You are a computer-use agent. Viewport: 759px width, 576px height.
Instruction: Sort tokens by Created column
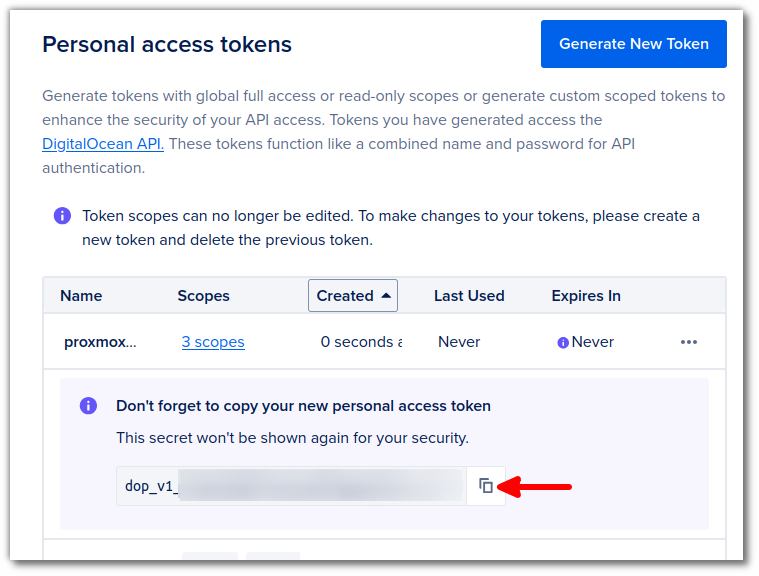[352, 295]
